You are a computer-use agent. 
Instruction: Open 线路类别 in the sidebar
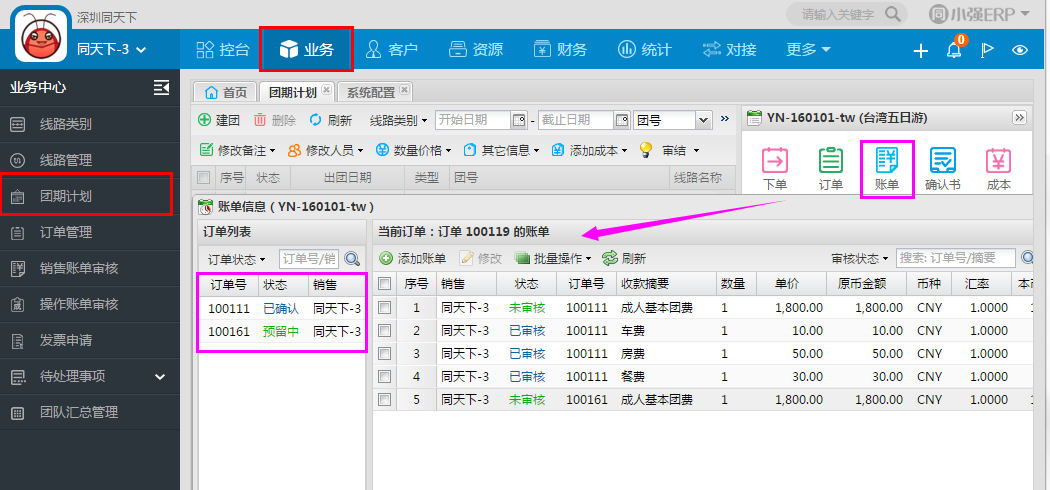90,124
